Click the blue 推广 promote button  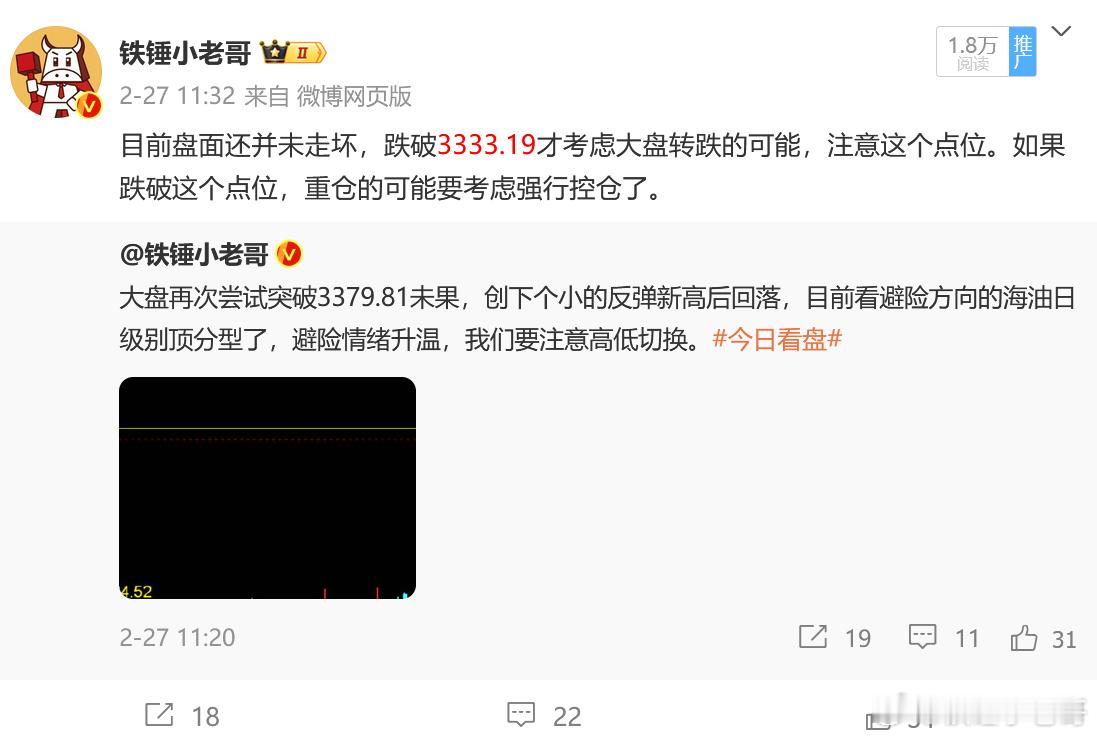pos(1022,52)
